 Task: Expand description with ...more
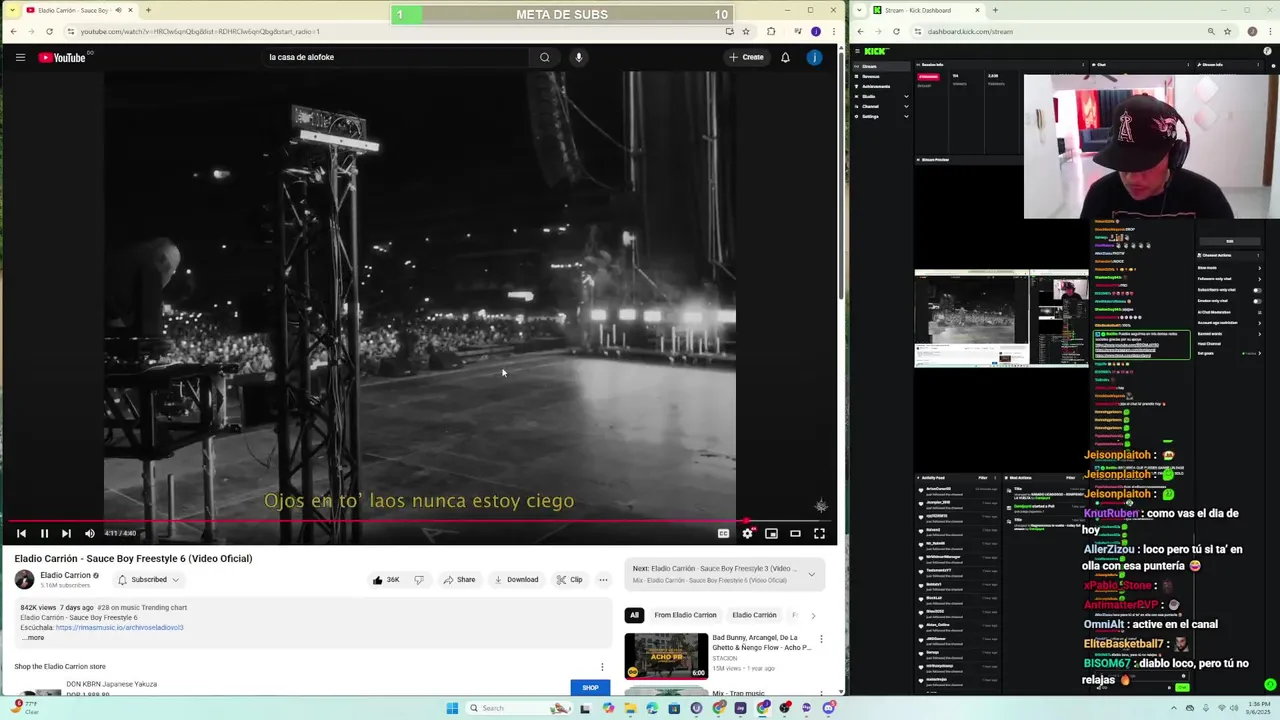33,637
